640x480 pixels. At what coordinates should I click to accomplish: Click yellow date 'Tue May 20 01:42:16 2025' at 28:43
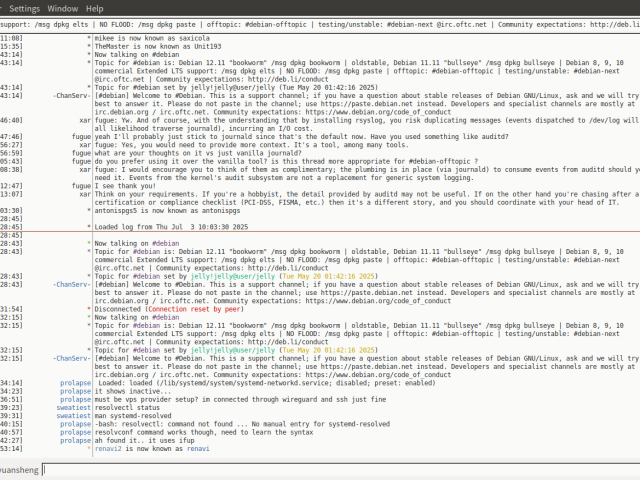tap(328, 276)
